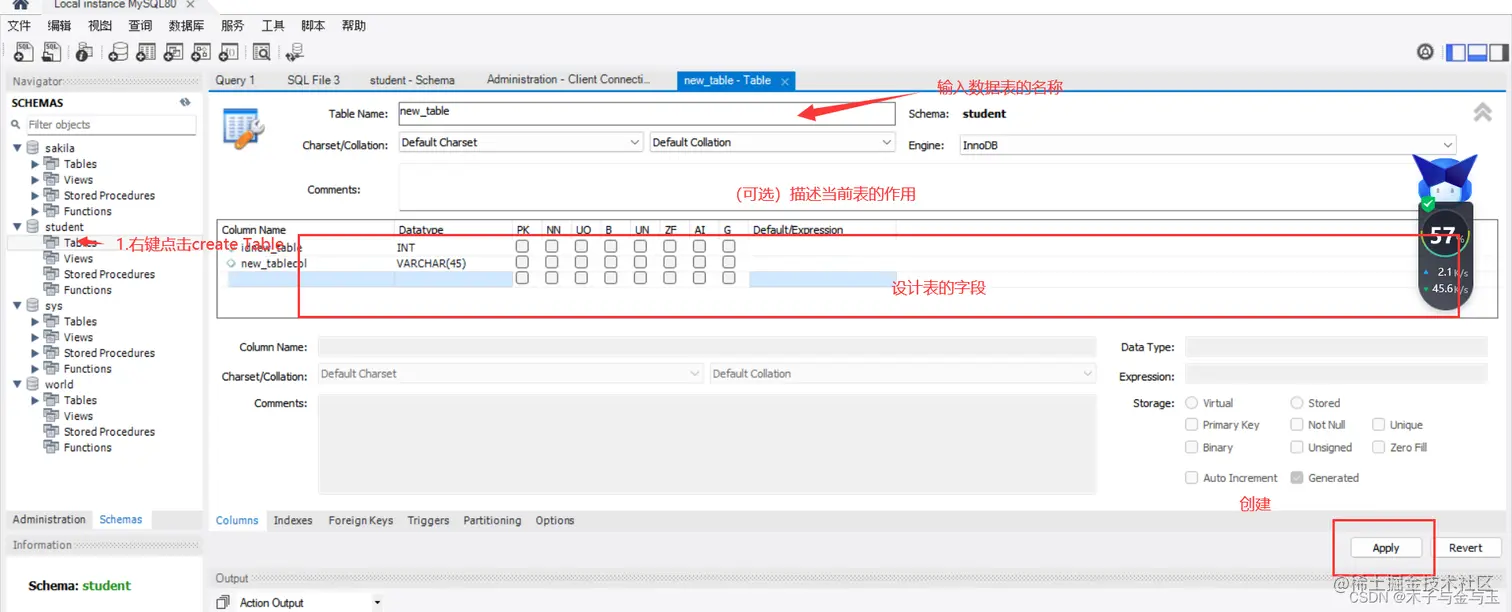The image size is (1512, 612).
Task: Check UQ for the new_tablecol column
Action: point(582,262)
